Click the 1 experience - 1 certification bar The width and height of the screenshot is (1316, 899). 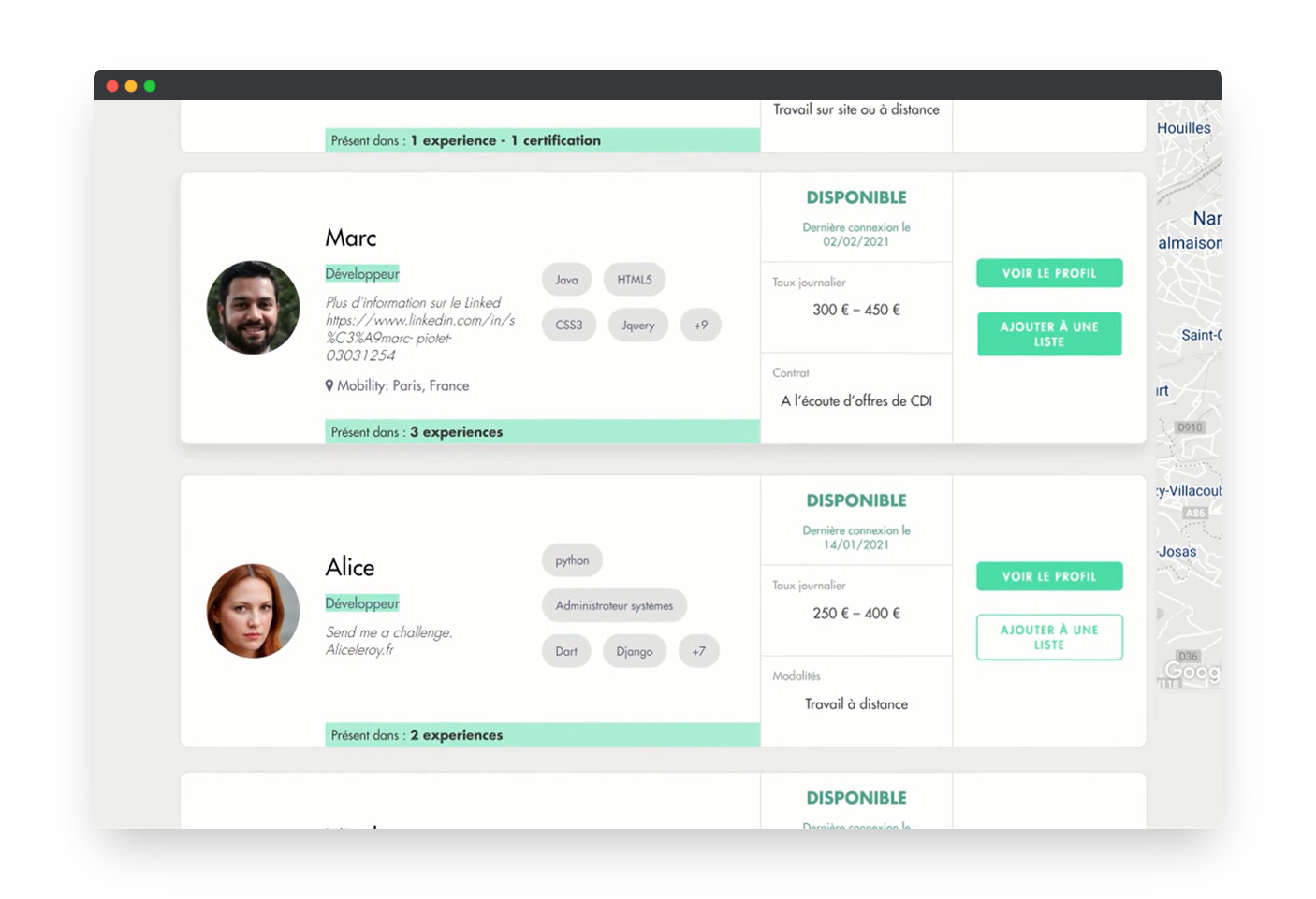[x=543, y=140]
